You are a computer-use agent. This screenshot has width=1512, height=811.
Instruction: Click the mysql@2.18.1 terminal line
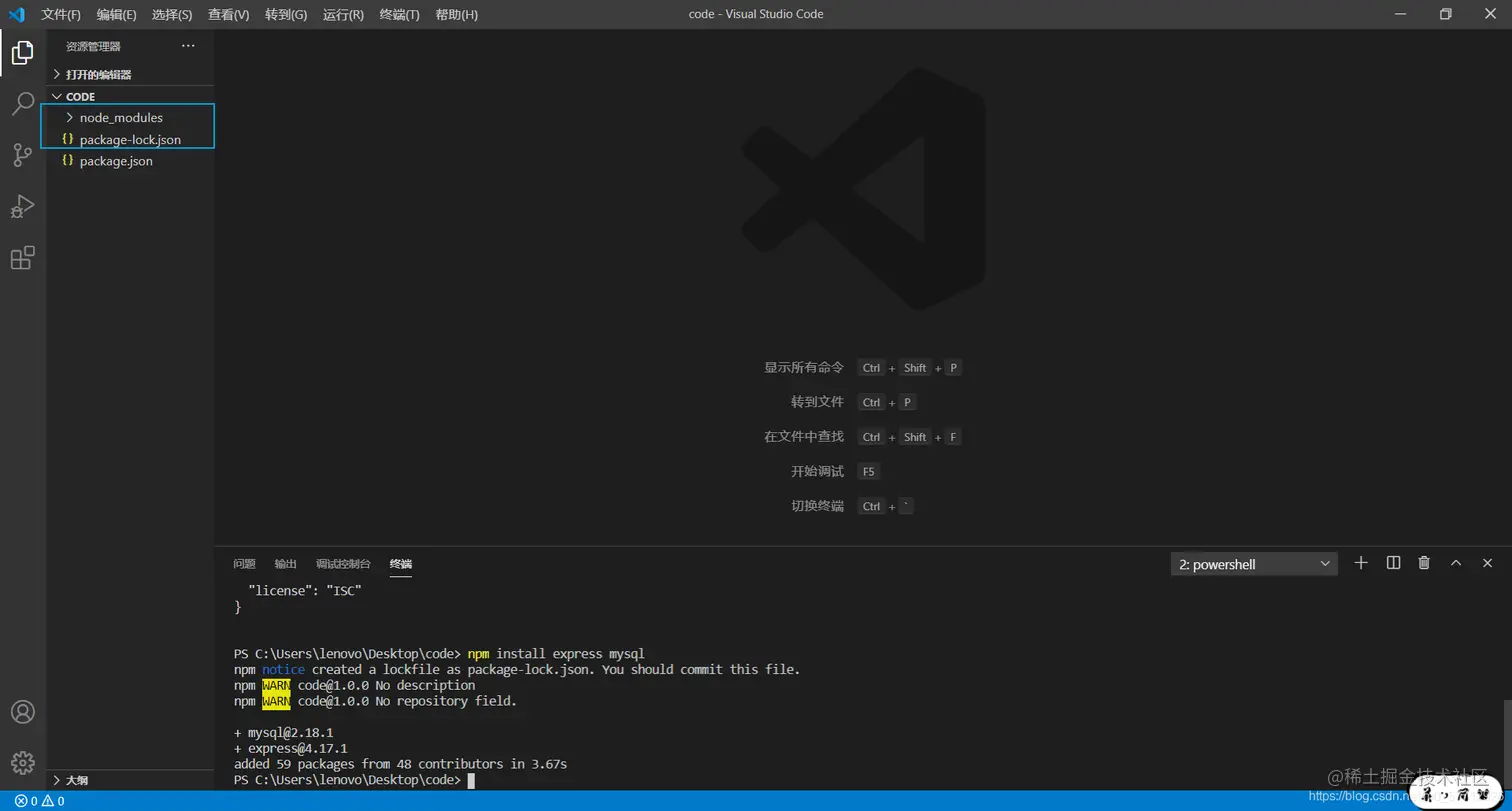pyautogui.click(x=284, y=733)
